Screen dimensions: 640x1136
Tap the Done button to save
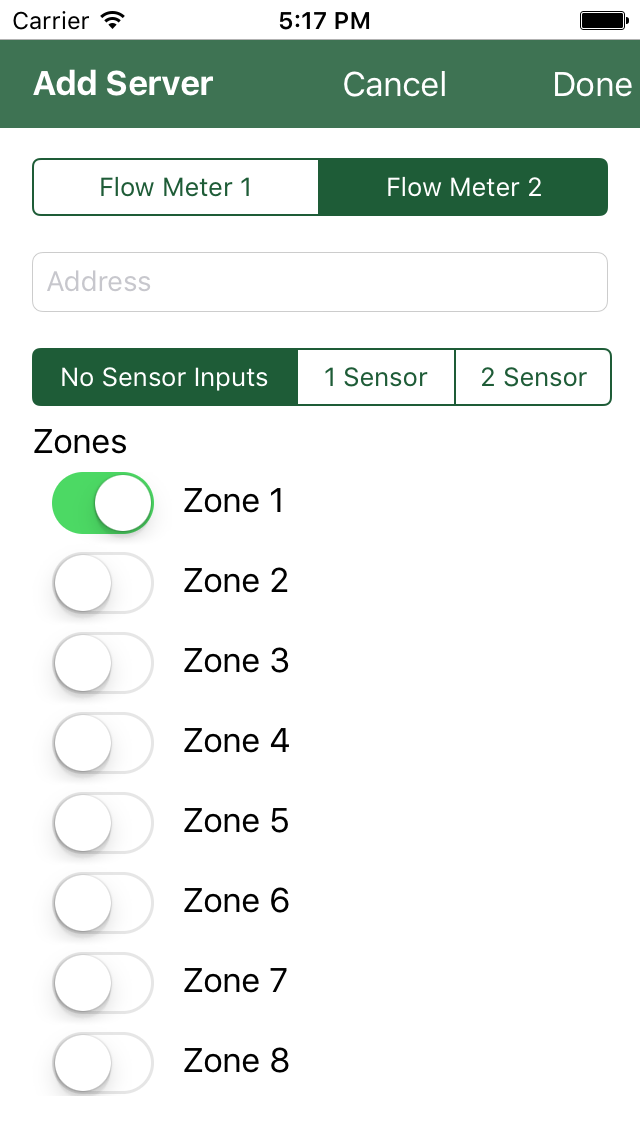pos(592,84)
